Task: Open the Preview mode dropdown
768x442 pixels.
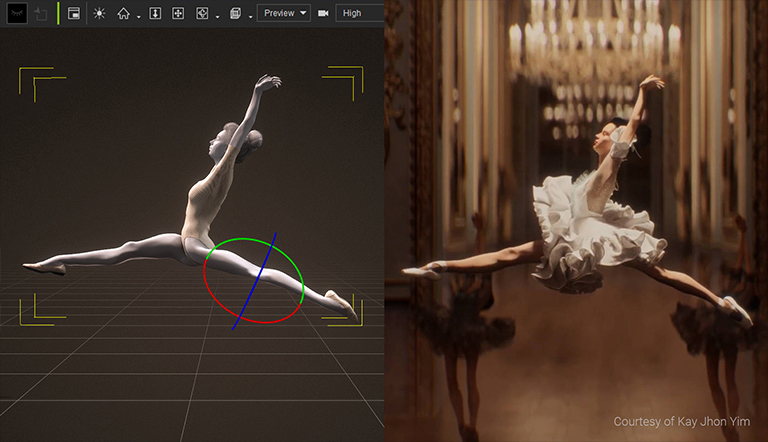Action: [284, 13]
